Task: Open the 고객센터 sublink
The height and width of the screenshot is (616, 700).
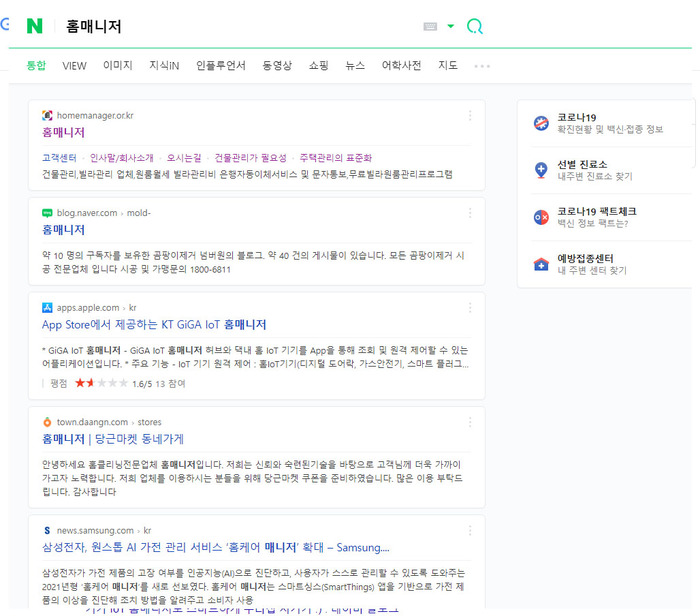Action: coord(59,158)
